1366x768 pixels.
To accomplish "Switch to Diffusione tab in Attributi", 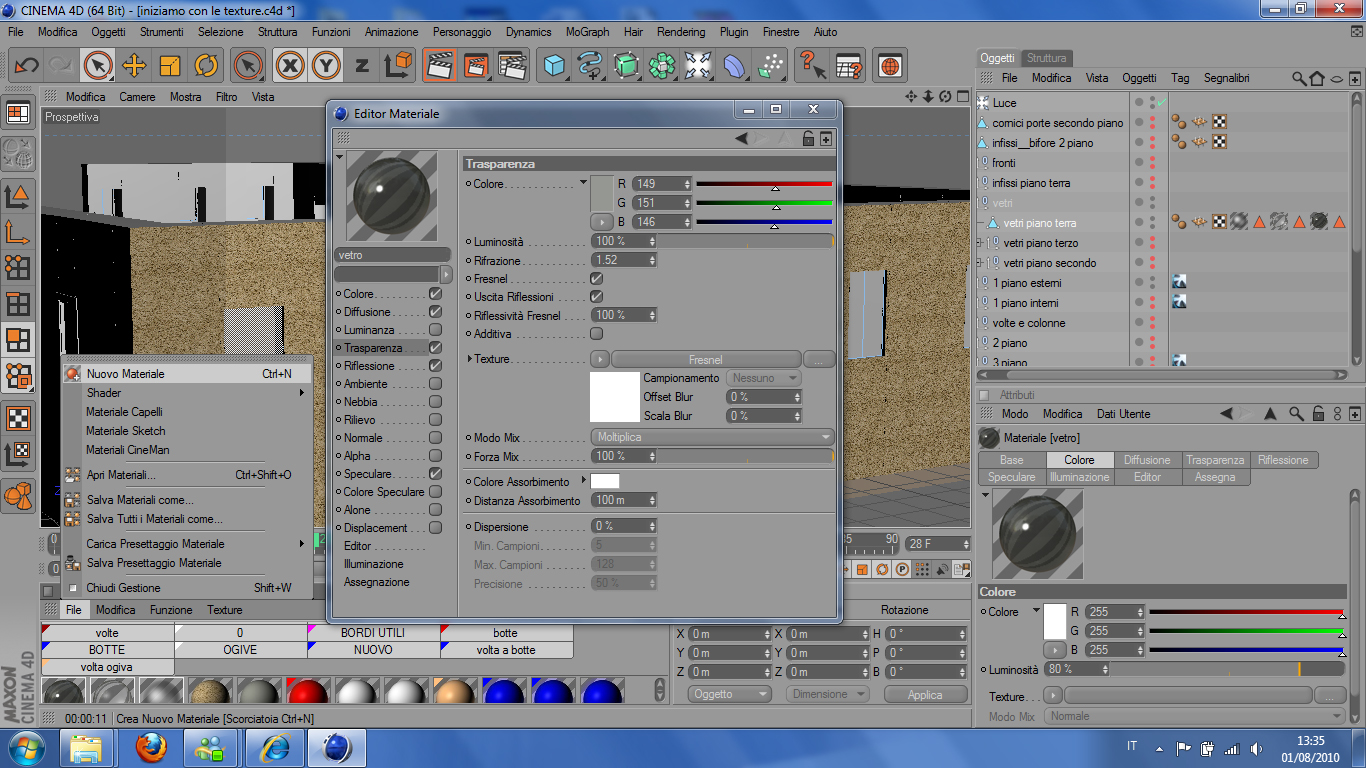I will [1147, 460].
